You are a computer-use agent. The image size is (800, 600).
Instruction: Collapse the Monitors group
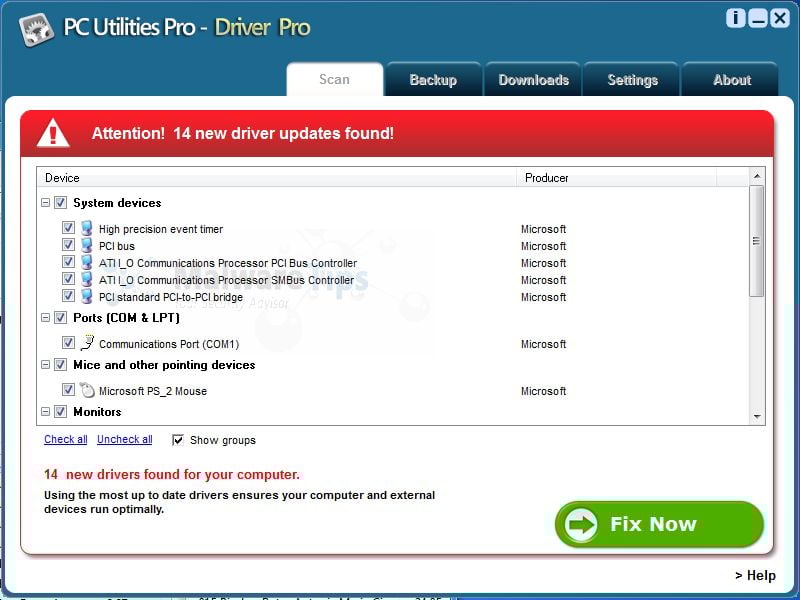(45, 411)
